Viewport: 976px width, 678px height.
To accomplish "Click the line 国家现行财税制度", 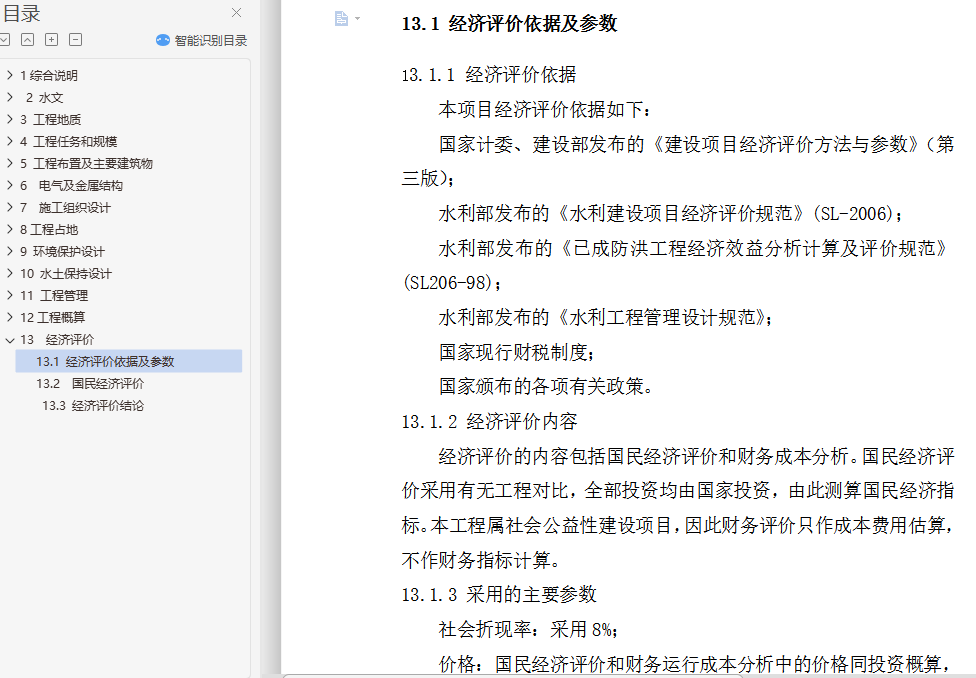I will pos(517,352).
